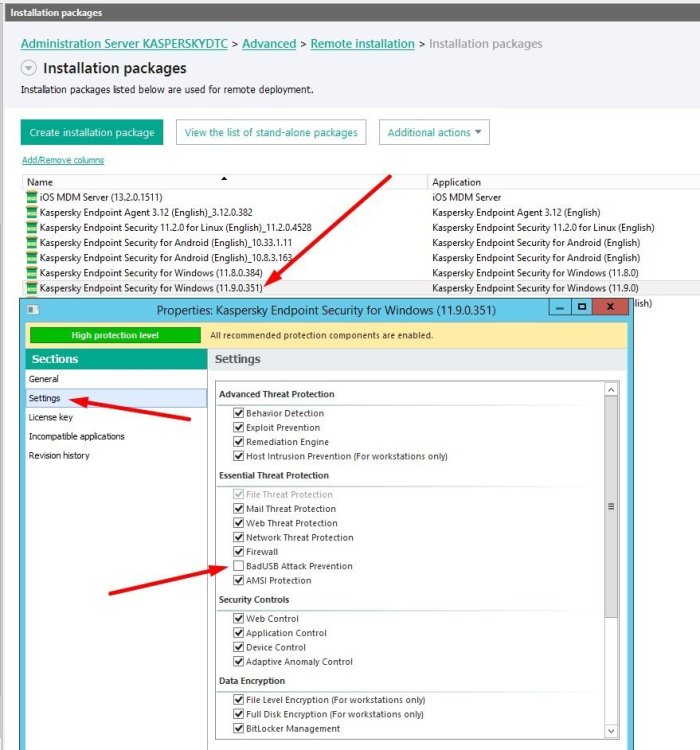
Task: Uncheck Web Control
Action: pos(238,618)
